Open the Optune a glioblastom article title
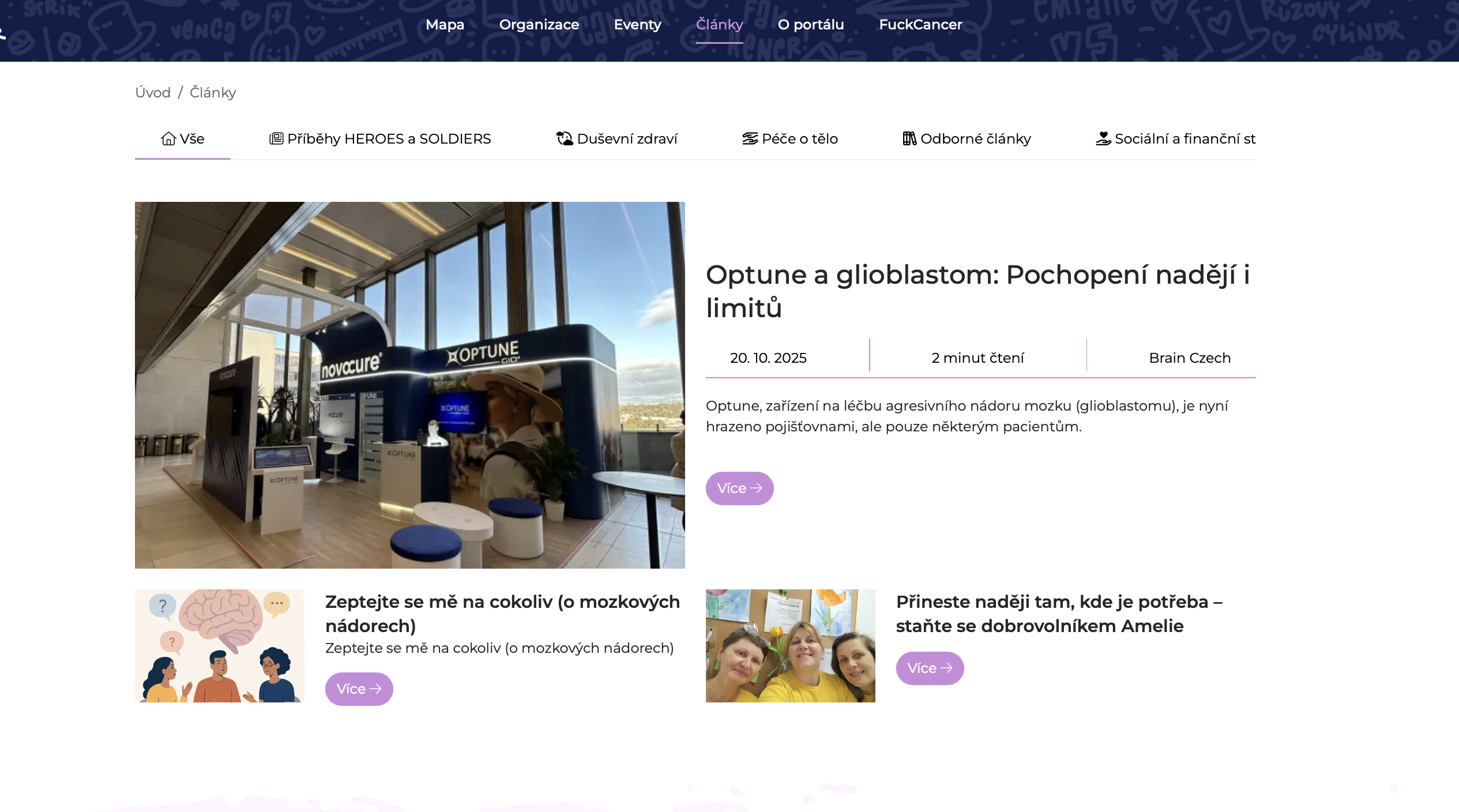1459x812 pixels. tap(977, 291)
